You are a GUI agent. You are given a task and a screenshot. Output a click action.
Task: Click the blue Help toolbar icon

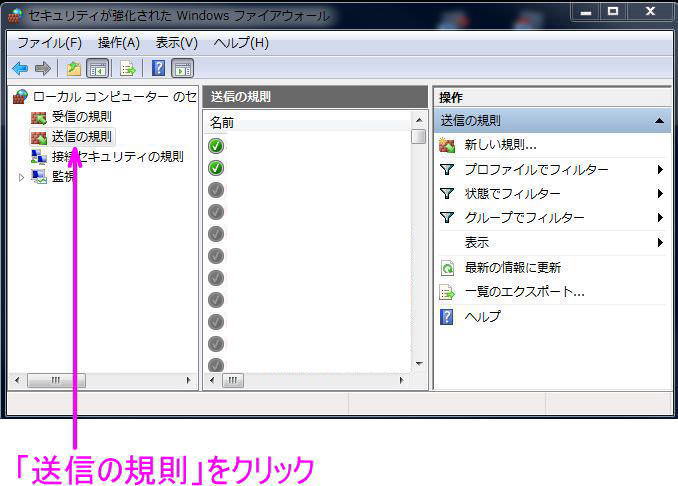point(159,68)
